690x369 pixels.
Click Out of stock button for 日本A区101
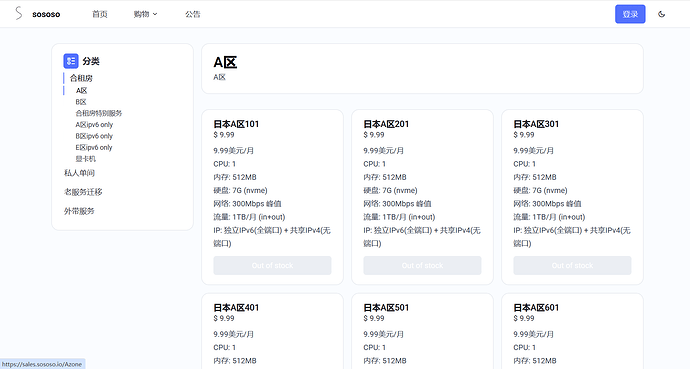tap(272, 266)
